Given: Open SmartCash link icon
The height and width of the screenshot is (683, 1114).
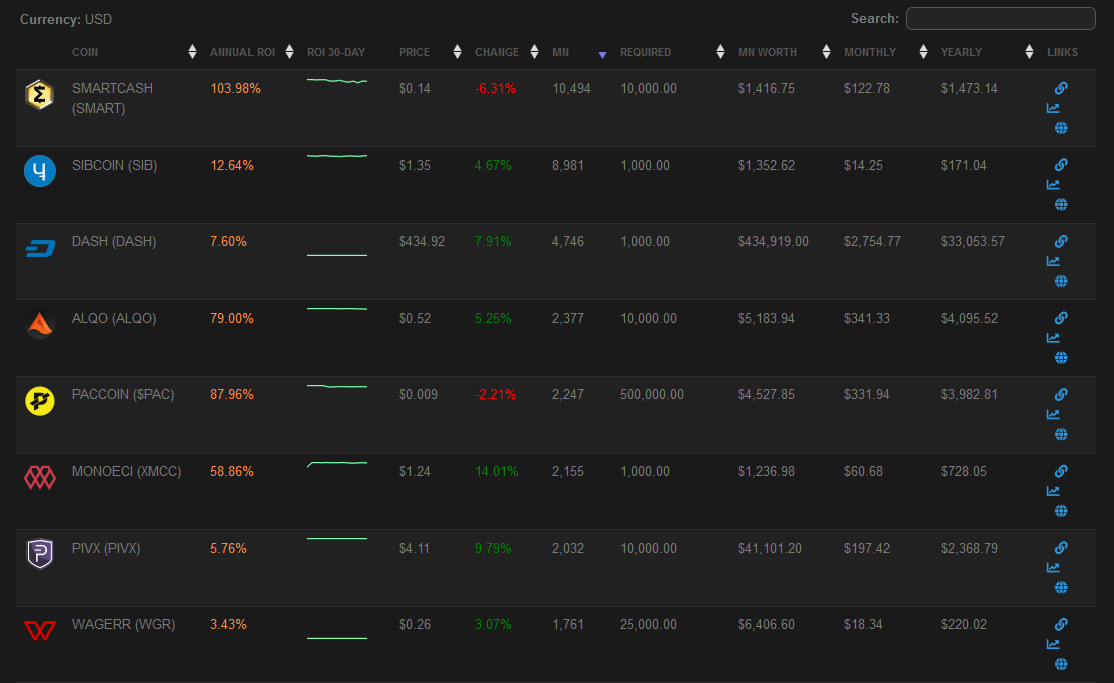Looking at the screenshot, I should click(1061, 88).
